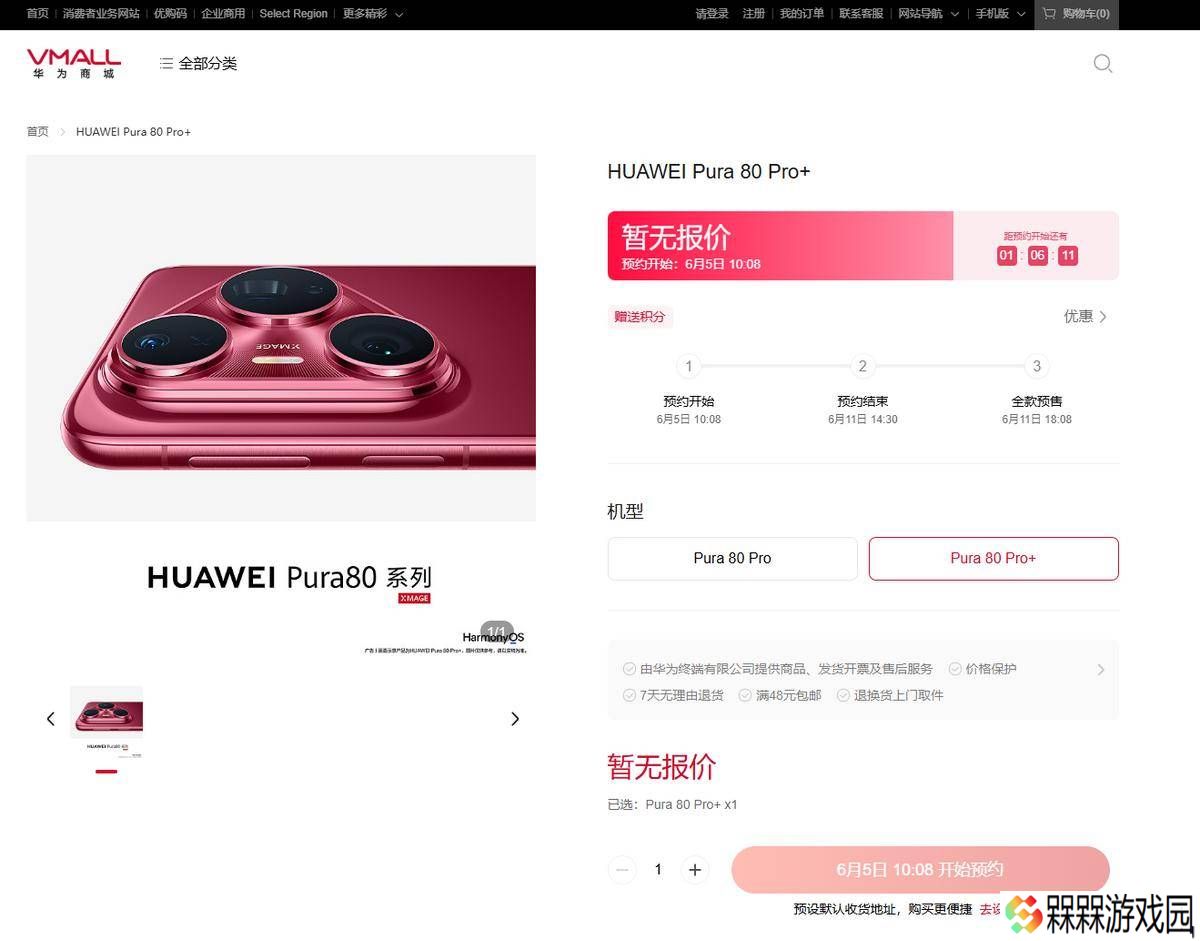Decrease quantity with minus button

[x=622, y=870]
